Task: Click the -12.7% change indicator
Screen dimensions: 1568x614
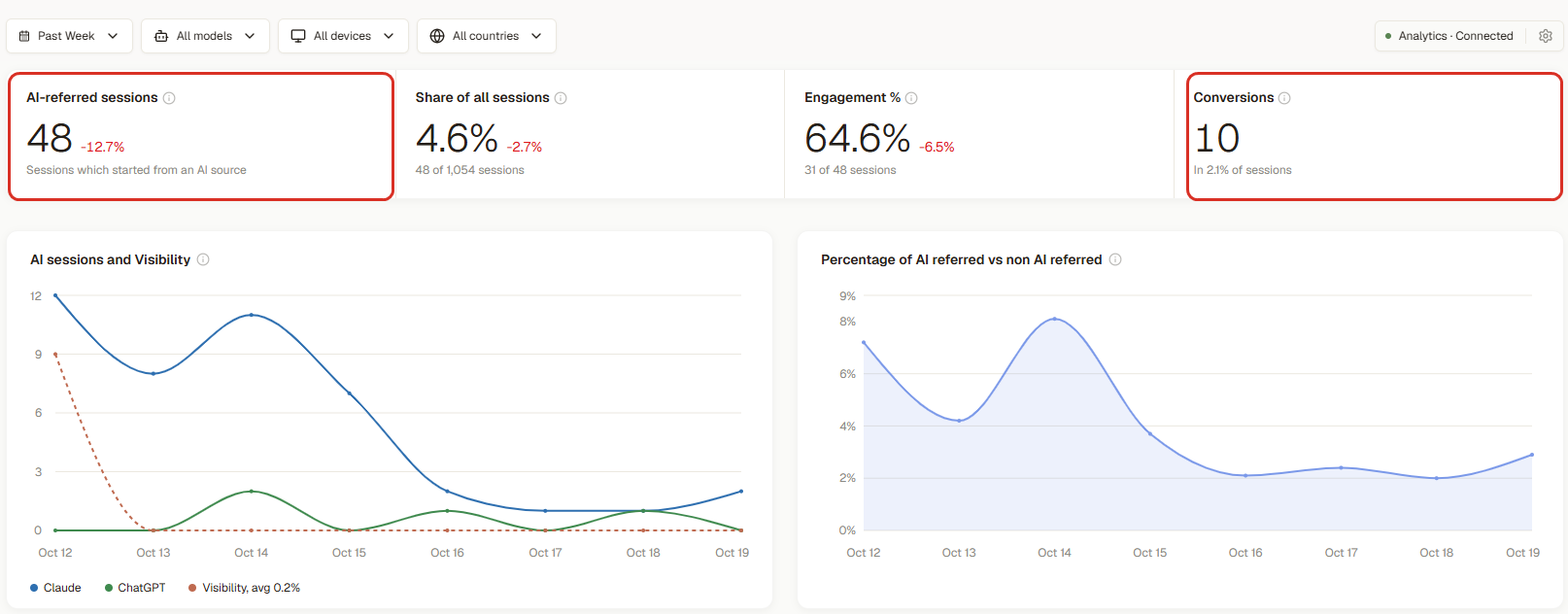Action: pyautogui.click(x=103, y=147)
